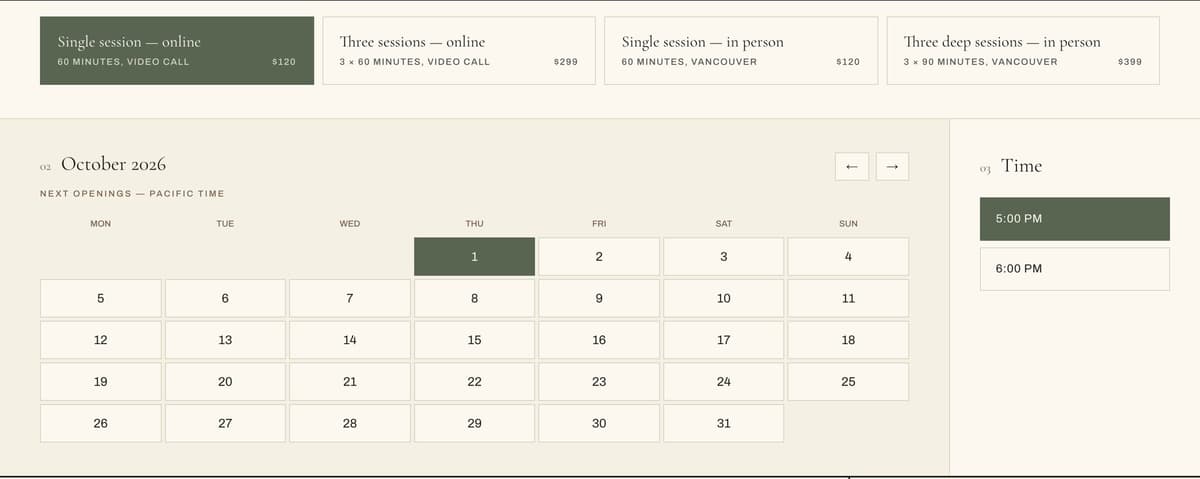Select date 30 in the calendar
Viewport: 1200px width, 479px height.
coord(599,423)
